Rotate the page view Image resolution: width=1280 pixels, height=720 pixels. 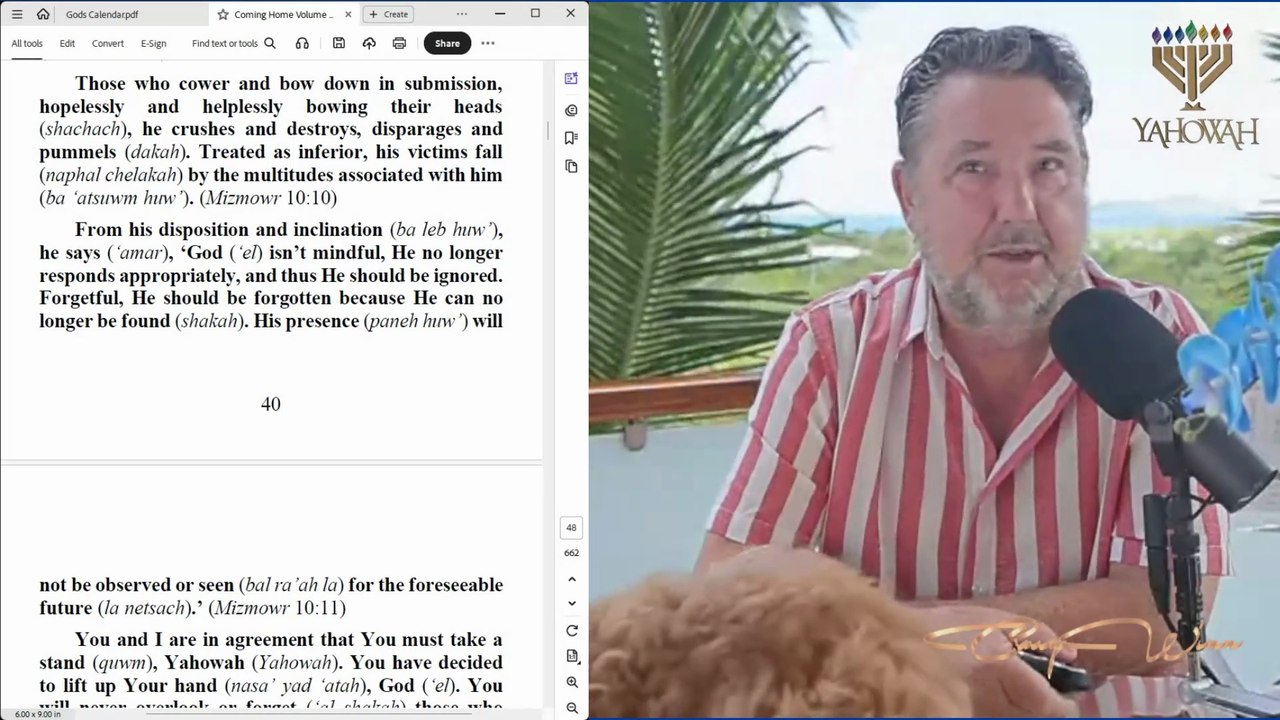[572, 631]
